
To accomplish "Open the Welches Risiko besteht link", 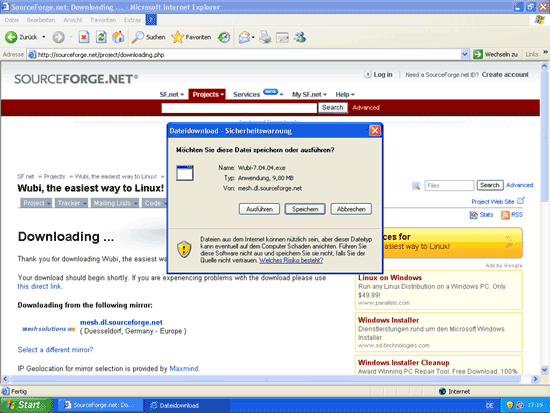I will click(x=291, y=260).
